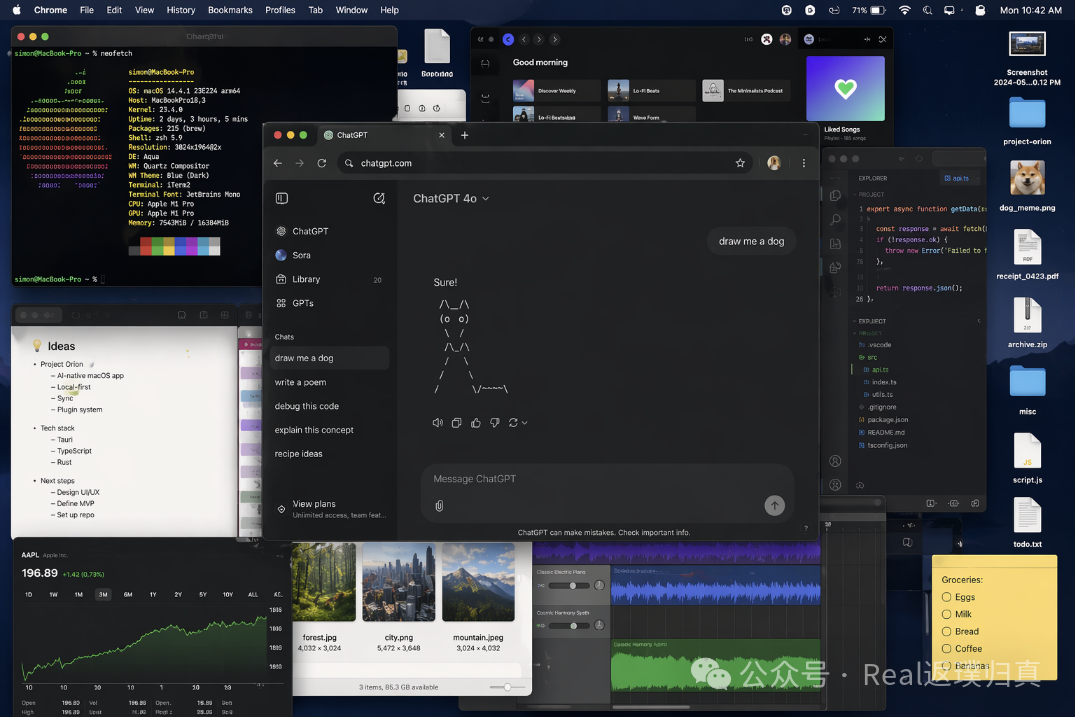Open the History menu in menu bar
This screenshot has width=1075, height=717.
coord(181,10)
